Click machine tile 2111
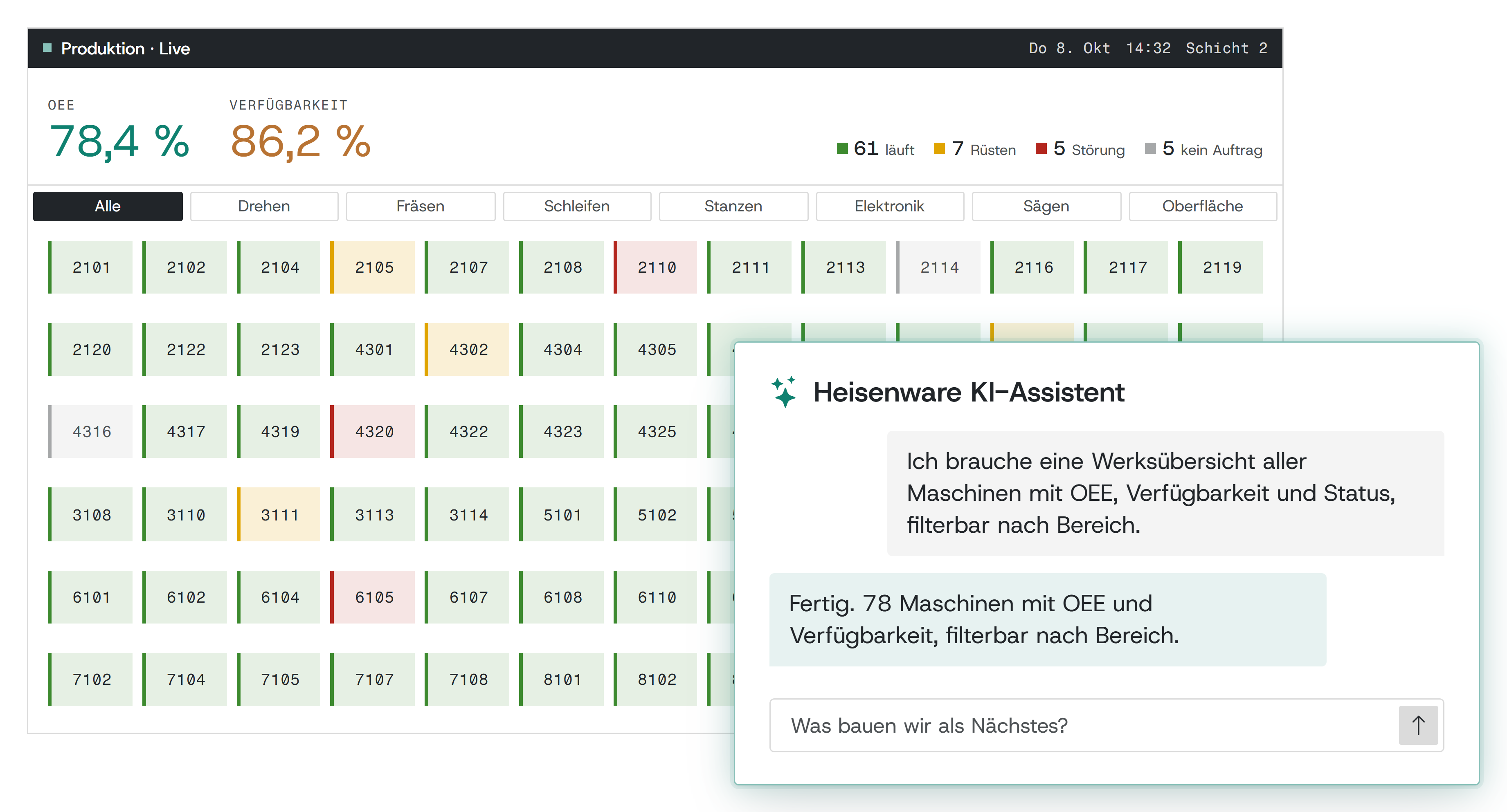The height and width of the screenshot is (812, 1507). click(x=749, y=267)
